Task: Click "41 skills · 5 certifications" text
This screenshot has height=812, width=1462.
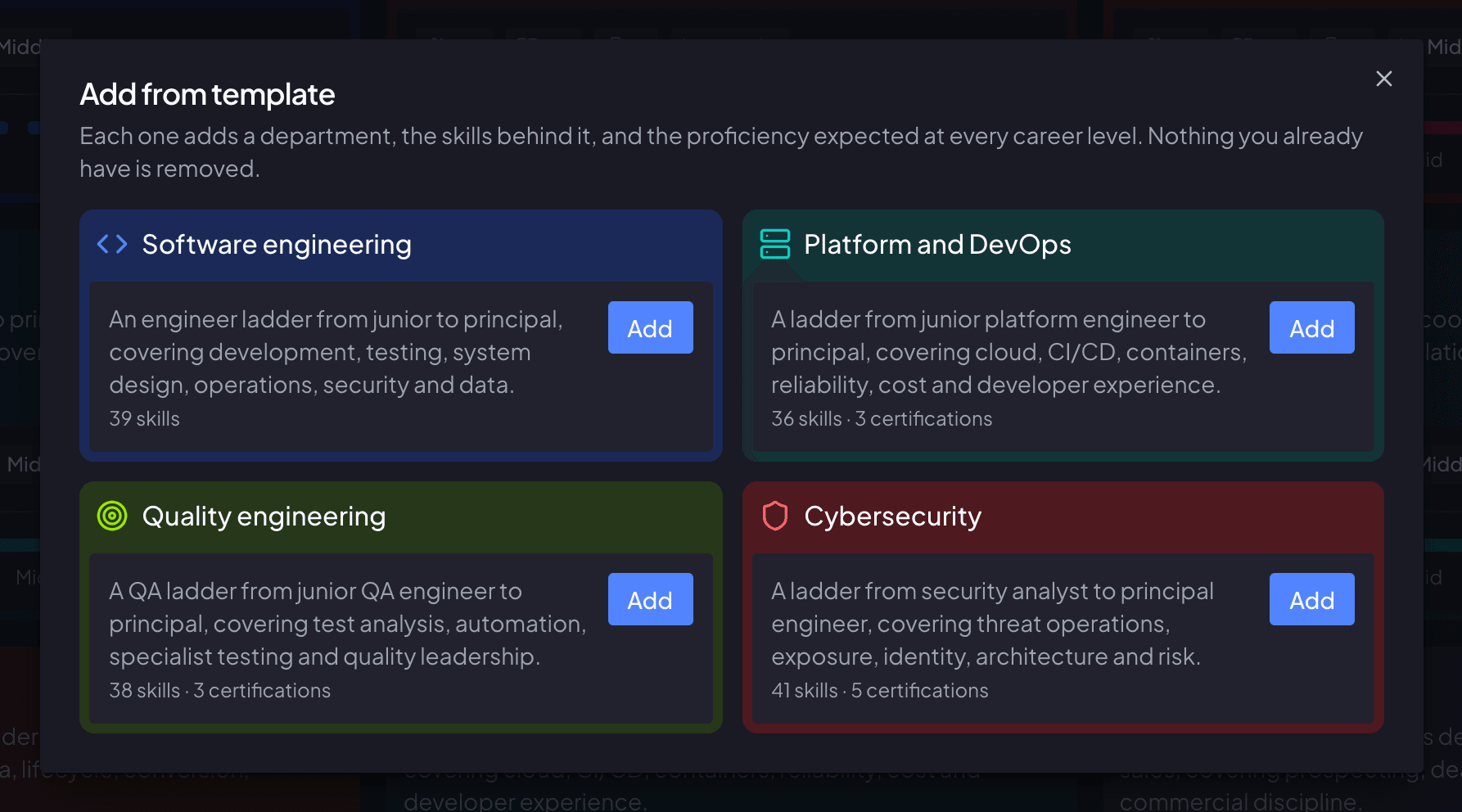Action: (879, 690)
